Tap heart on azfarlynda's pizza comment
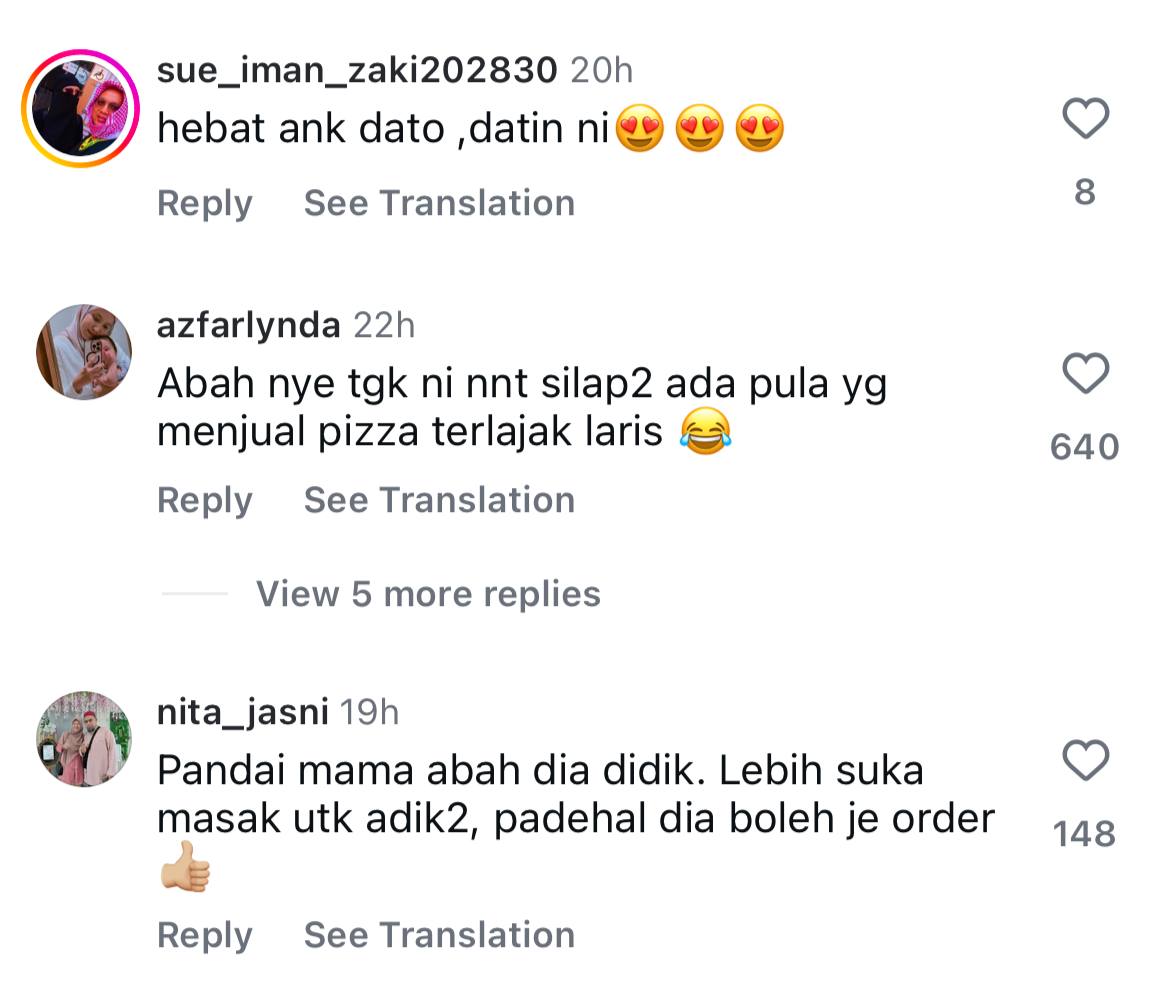 [x=1085, y=374]
